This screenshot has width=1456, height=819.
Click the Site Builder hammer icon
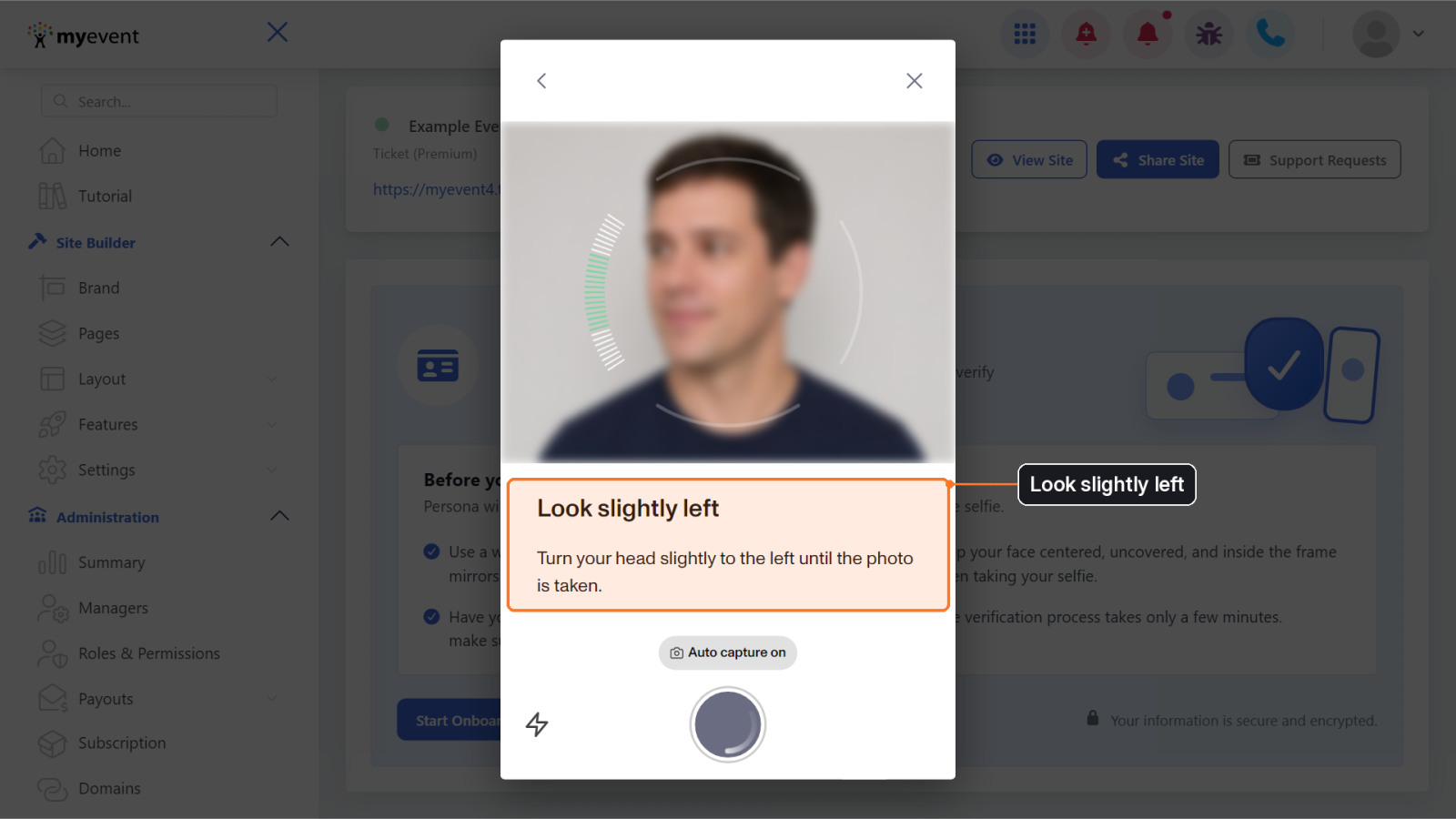tap(37, 241)
